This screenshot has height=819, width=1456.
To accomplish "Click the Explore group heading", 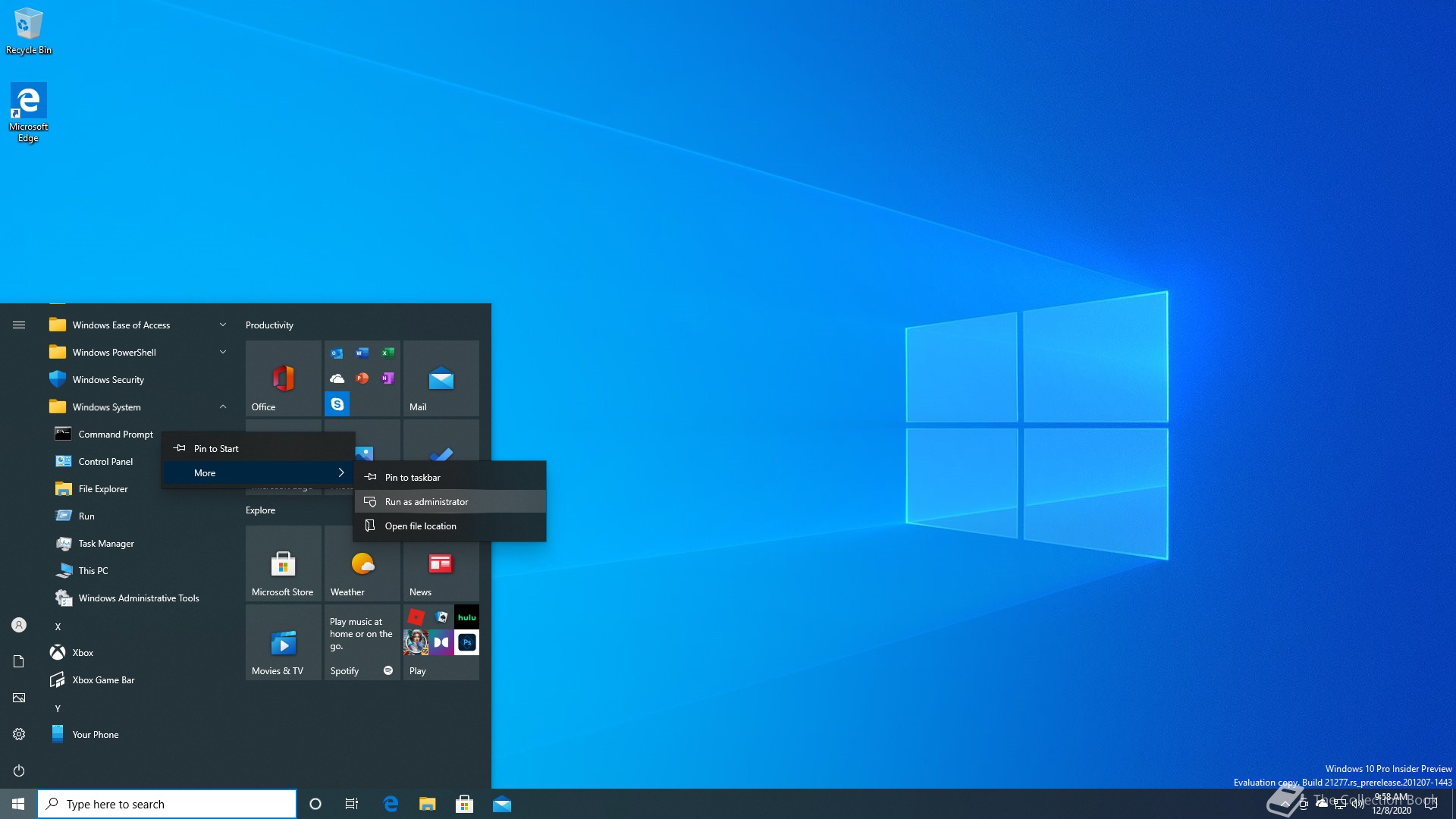I will [x=260, y=510].
